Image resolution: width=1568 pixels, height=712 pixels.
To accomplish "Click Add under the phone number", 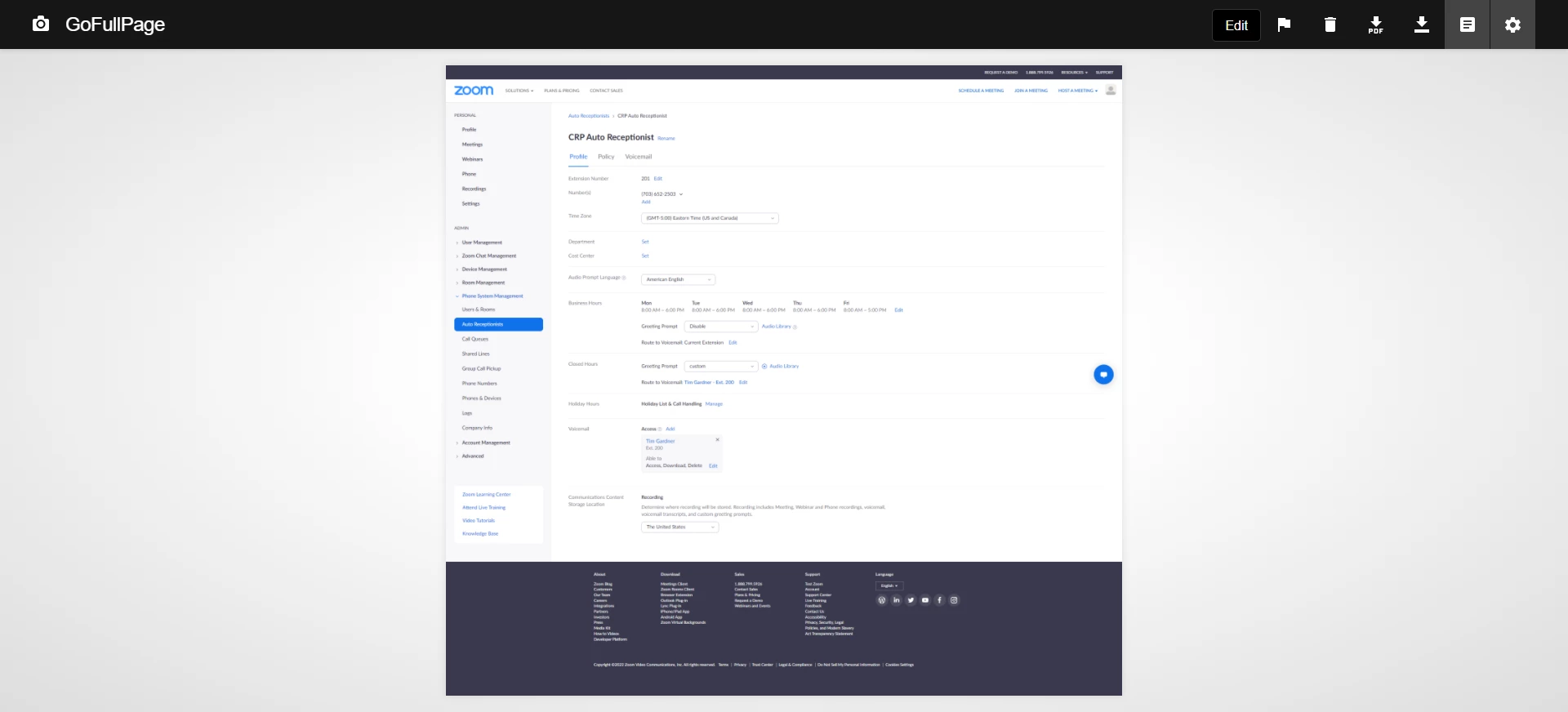I will [x=646, y=202].
